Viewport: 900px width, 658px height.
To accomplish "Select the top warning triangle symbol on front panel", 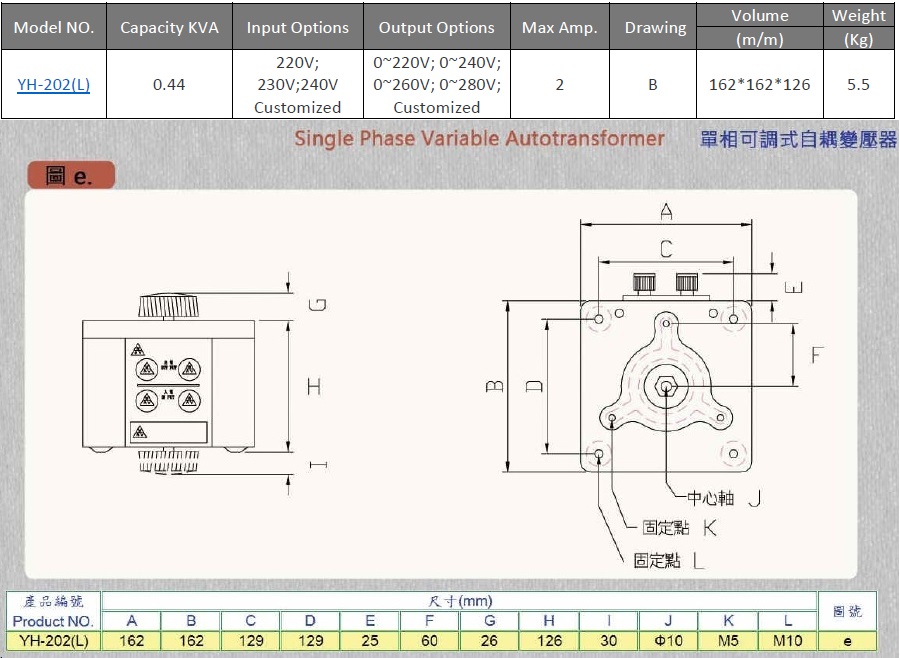I will tap(137, 349).
